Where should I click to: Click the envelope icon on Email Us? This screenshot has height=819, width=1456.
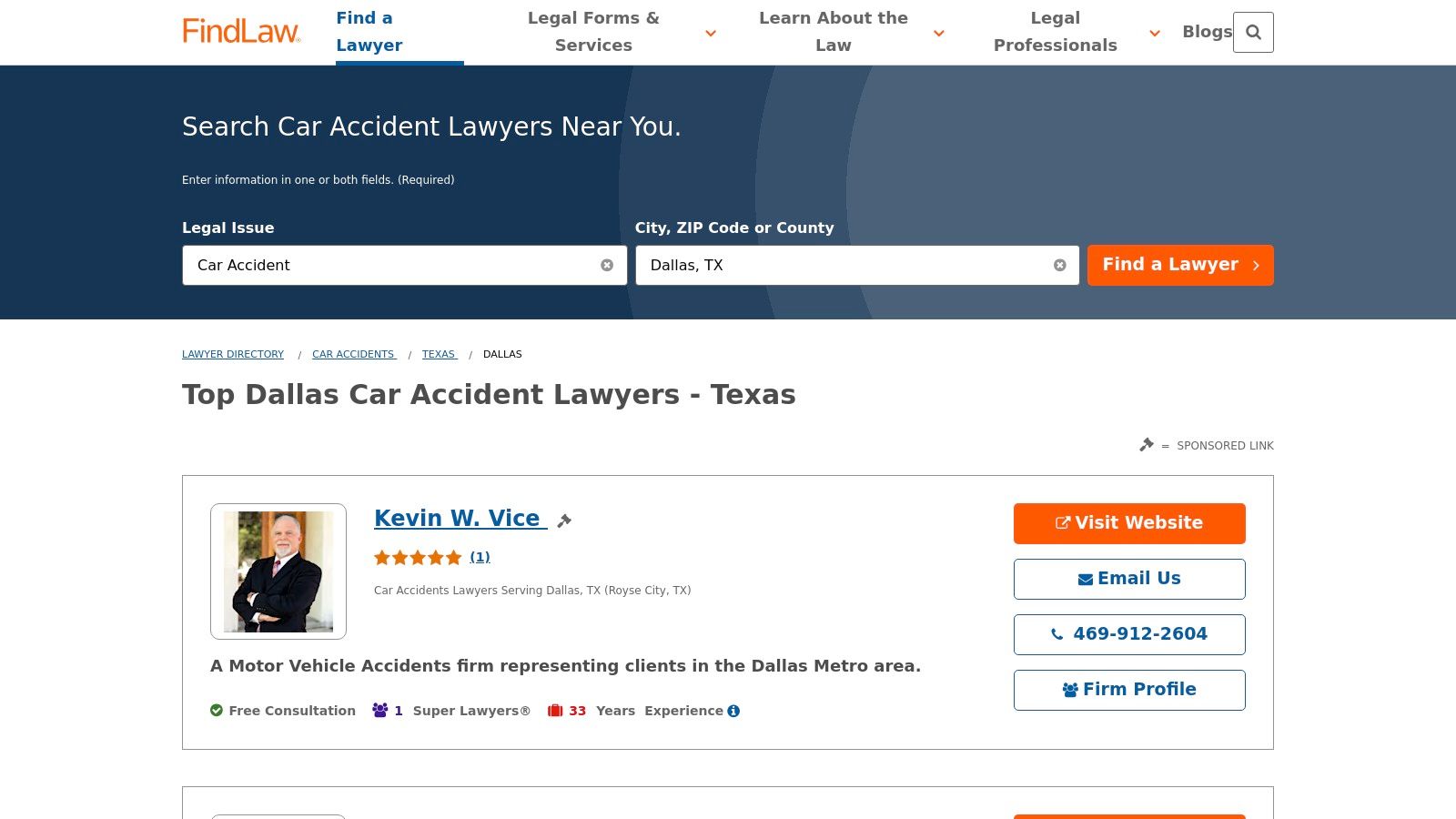(1084, 578)
